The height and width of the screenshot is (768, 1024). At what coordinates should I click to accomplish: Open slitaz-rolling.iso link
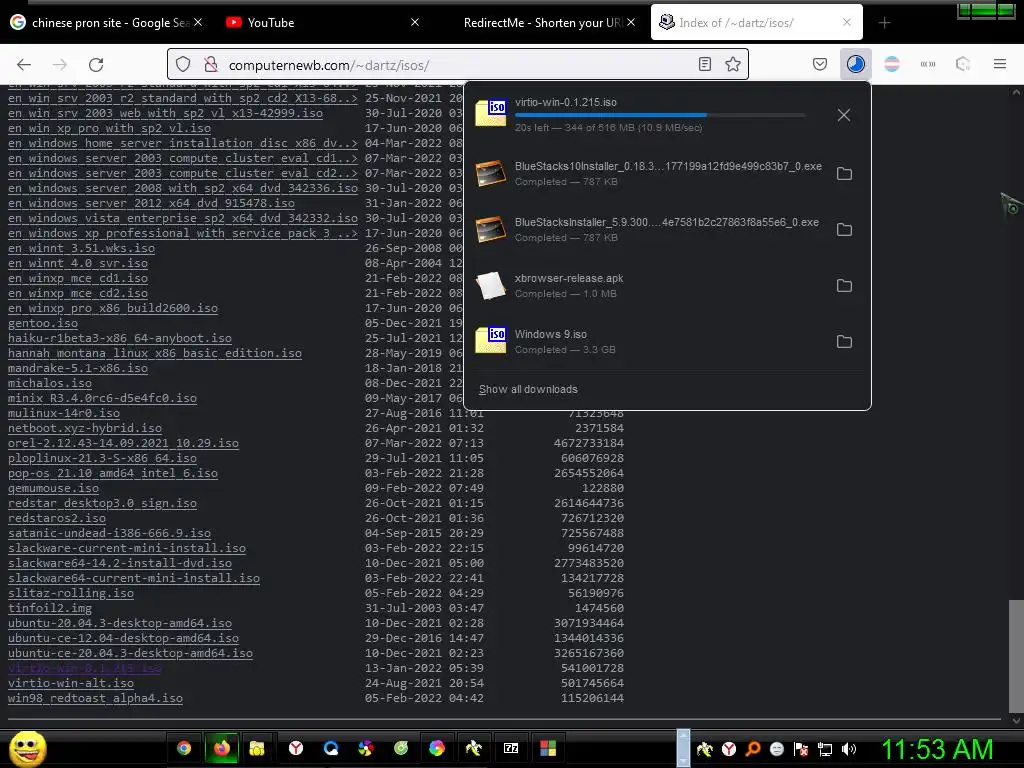click(71, 593)
